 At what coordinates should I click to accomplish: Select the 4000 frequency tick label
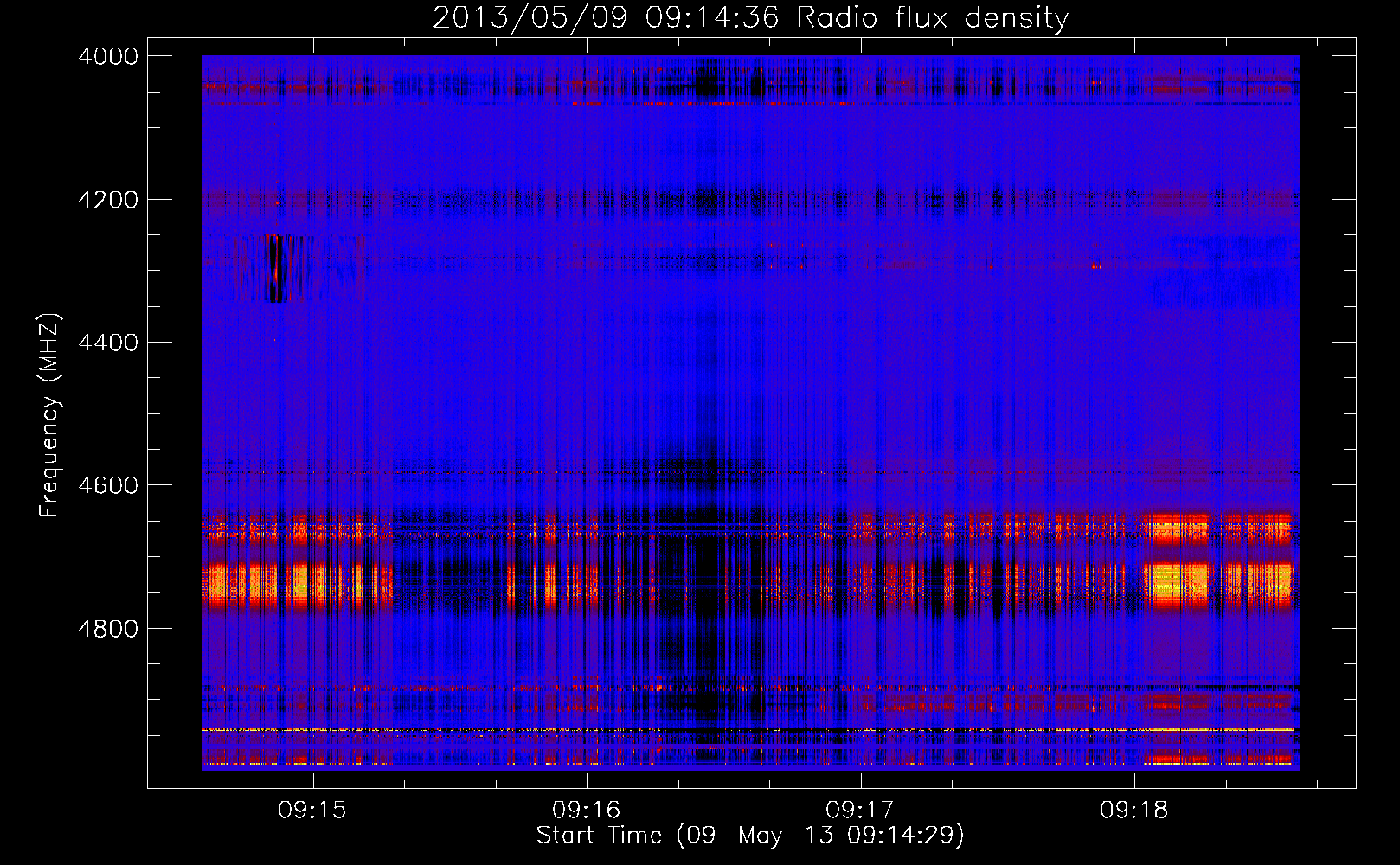click(108, 56)
